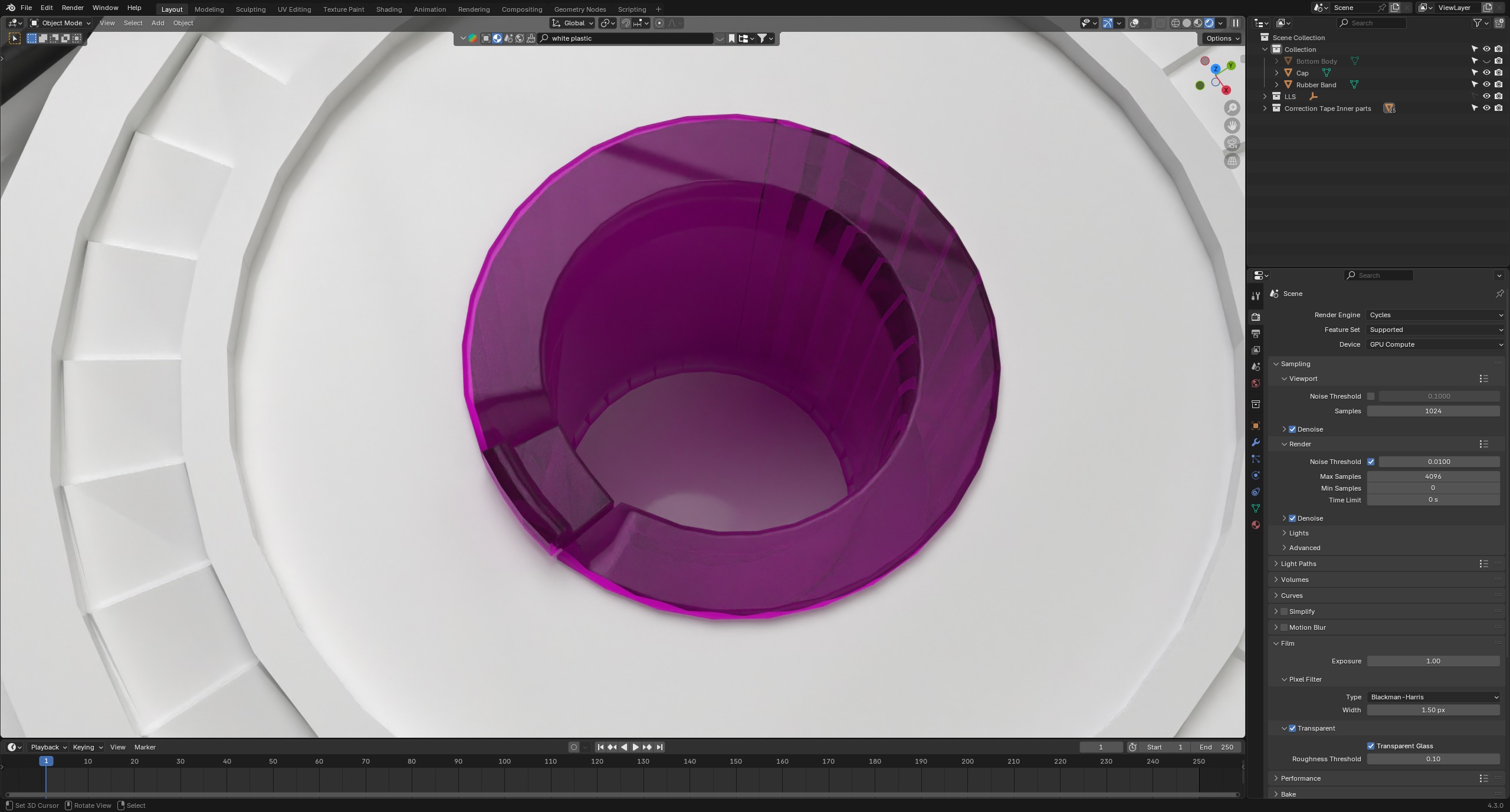Open the Object Constraints properties tab
Image resolution: width=1510 pixels, height=812 pixels.
[x=1256, y=492]
